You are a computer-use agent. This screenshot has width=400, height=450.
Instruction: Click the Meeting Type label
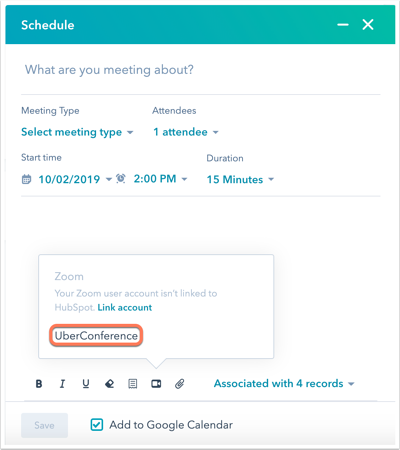pos(50,111)
